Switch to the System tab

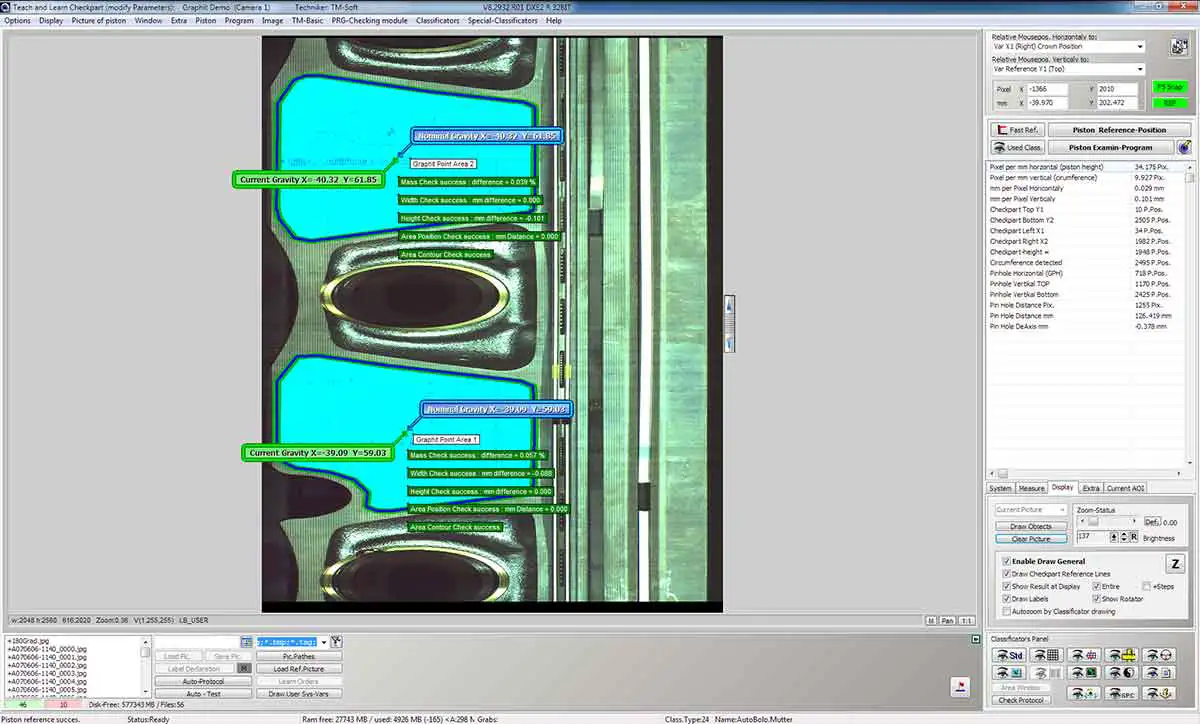(1000, 488)
